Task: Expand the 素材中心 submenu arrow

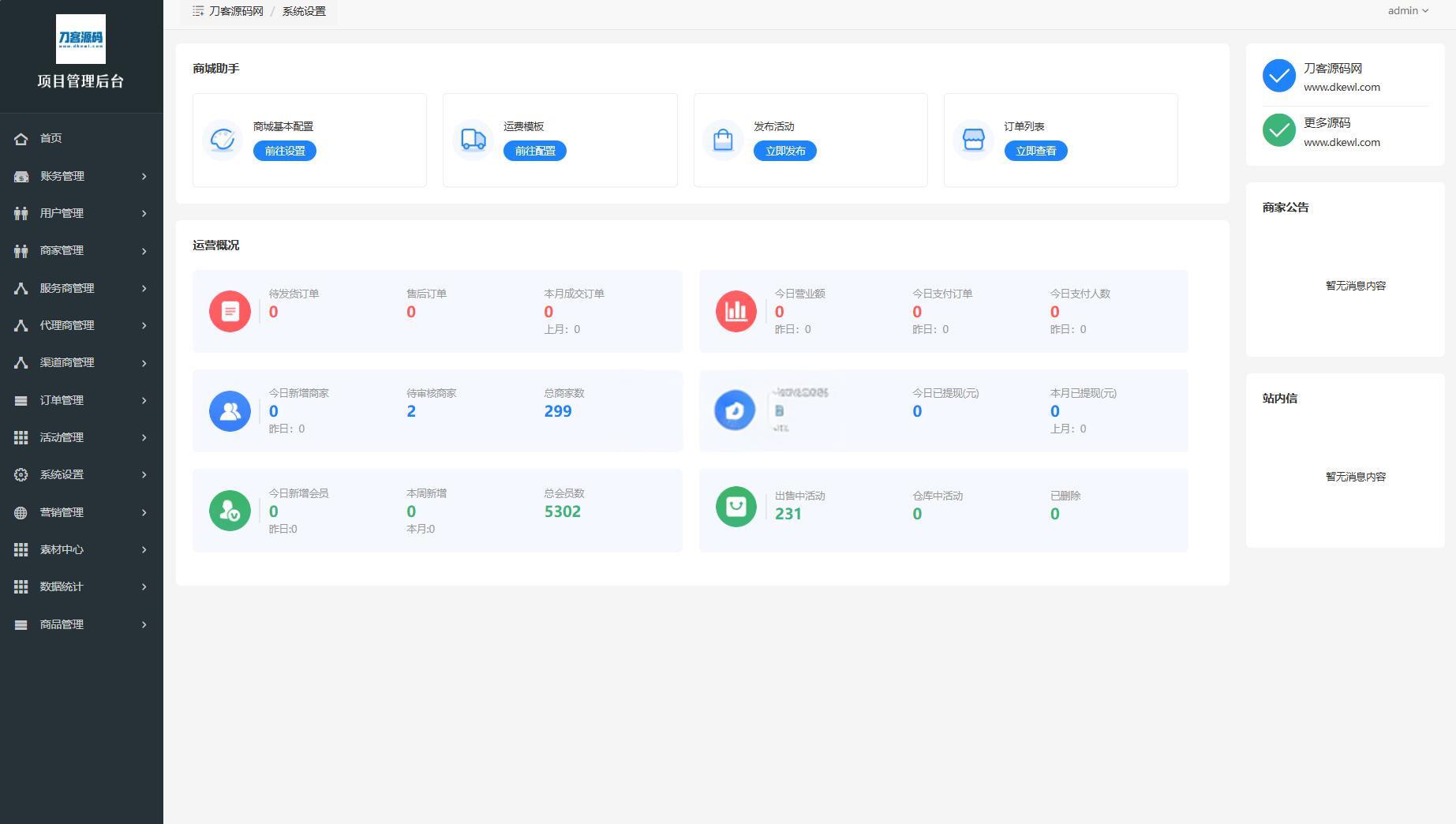Action: 144,549
